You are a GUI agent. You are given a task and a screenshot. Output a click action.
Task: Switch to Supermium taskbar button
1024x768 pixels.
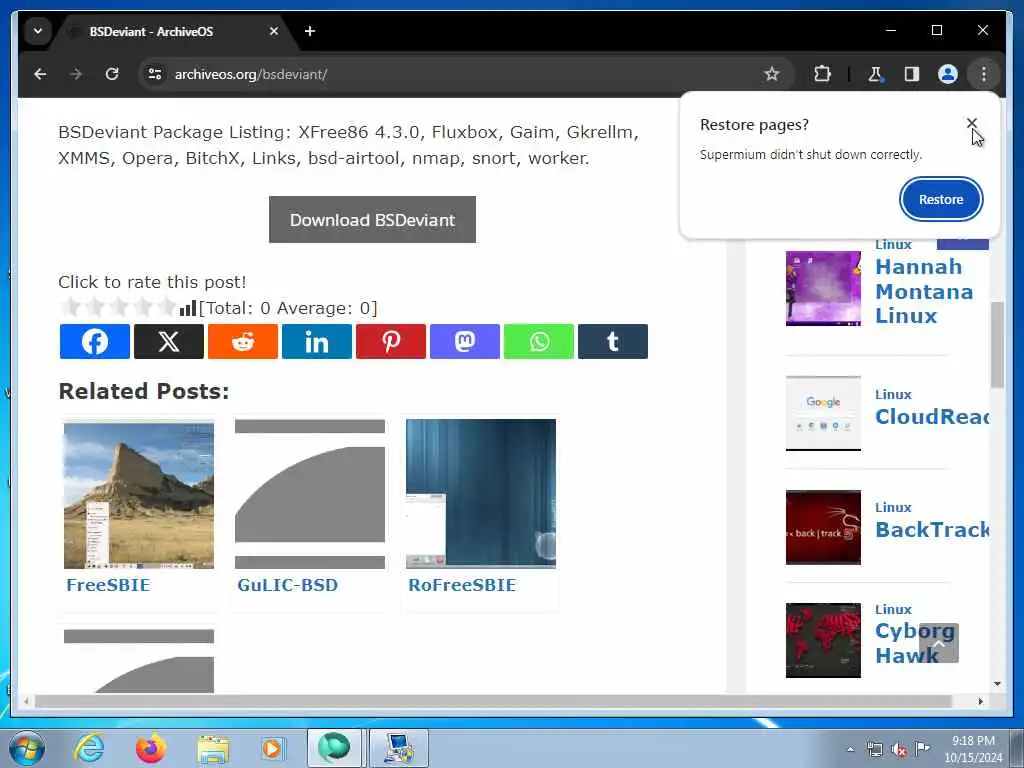[x=334, y=748]
